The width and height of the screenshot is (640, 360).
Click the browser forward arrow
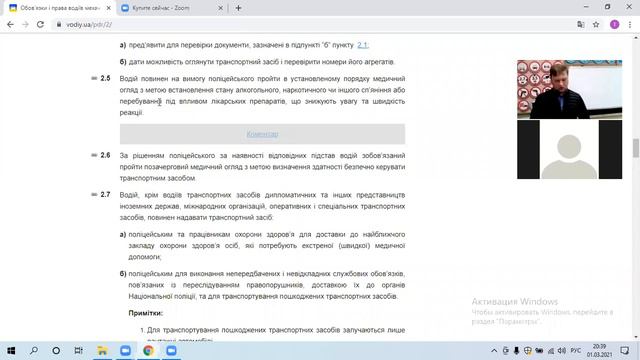[x=25, y=24]
